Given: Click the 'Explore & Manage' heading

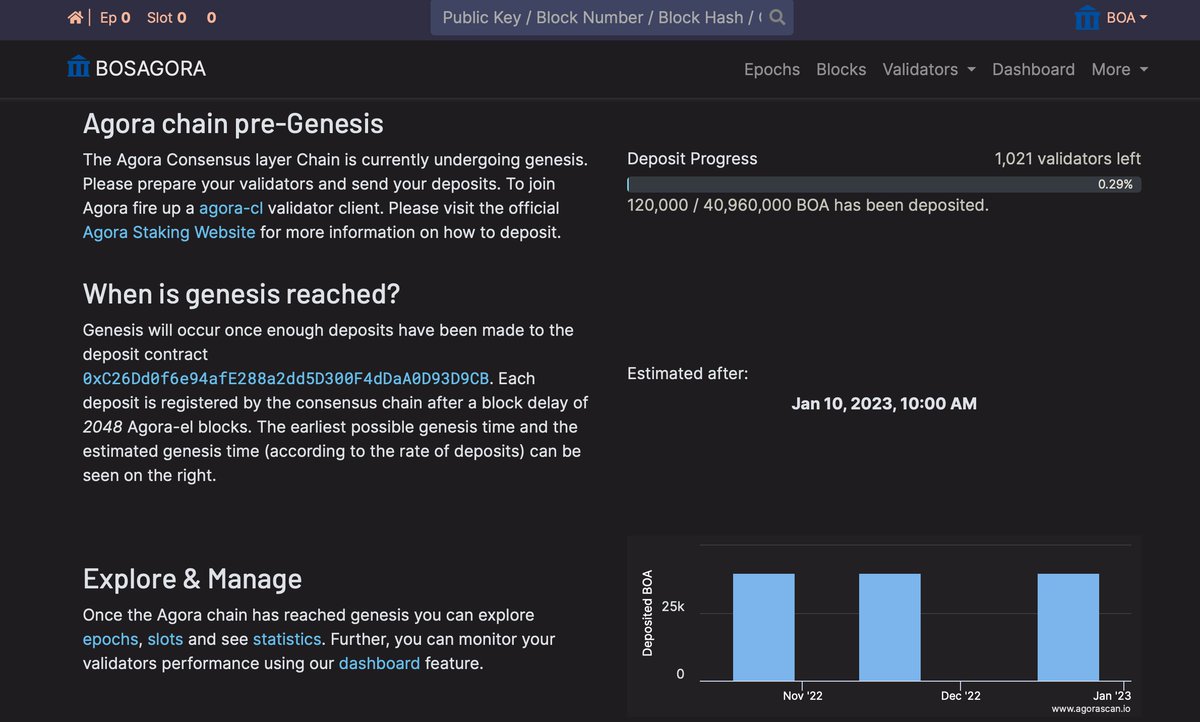Looking at the screenshot, I should 192,579.
